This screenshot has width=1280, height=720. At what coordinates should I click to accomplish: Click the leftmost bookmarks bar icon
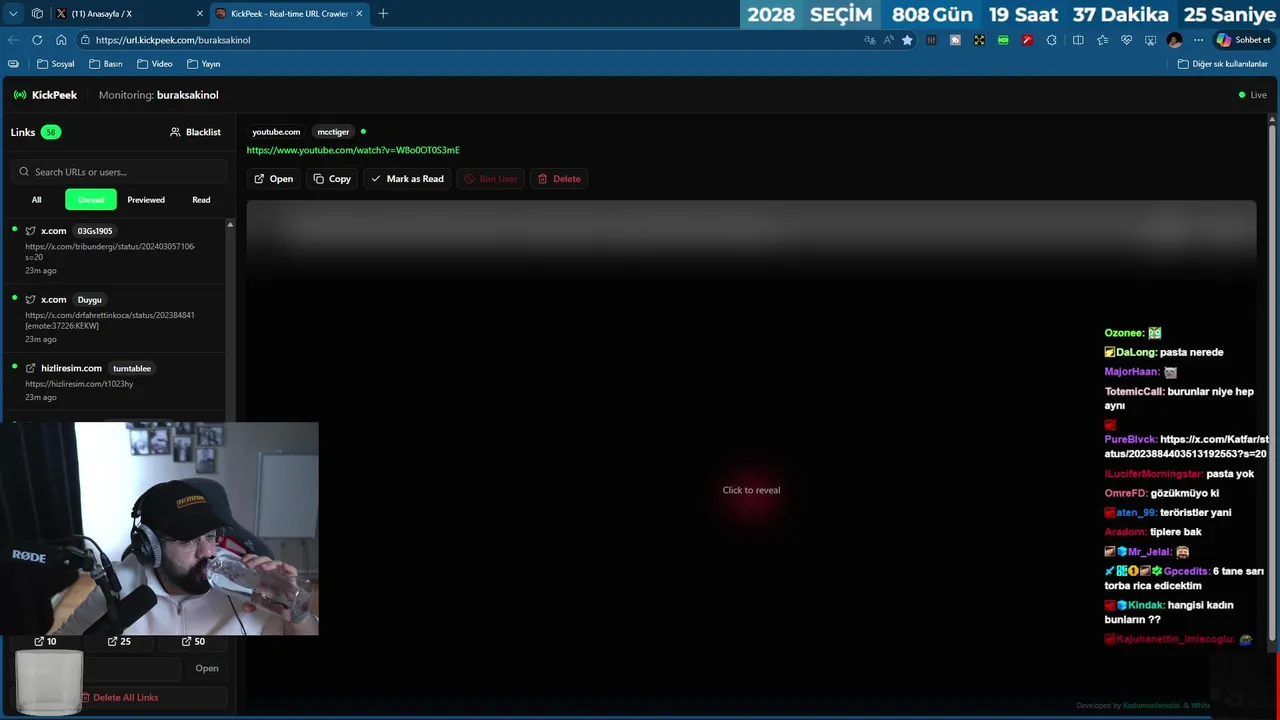(x=13, y=64)
